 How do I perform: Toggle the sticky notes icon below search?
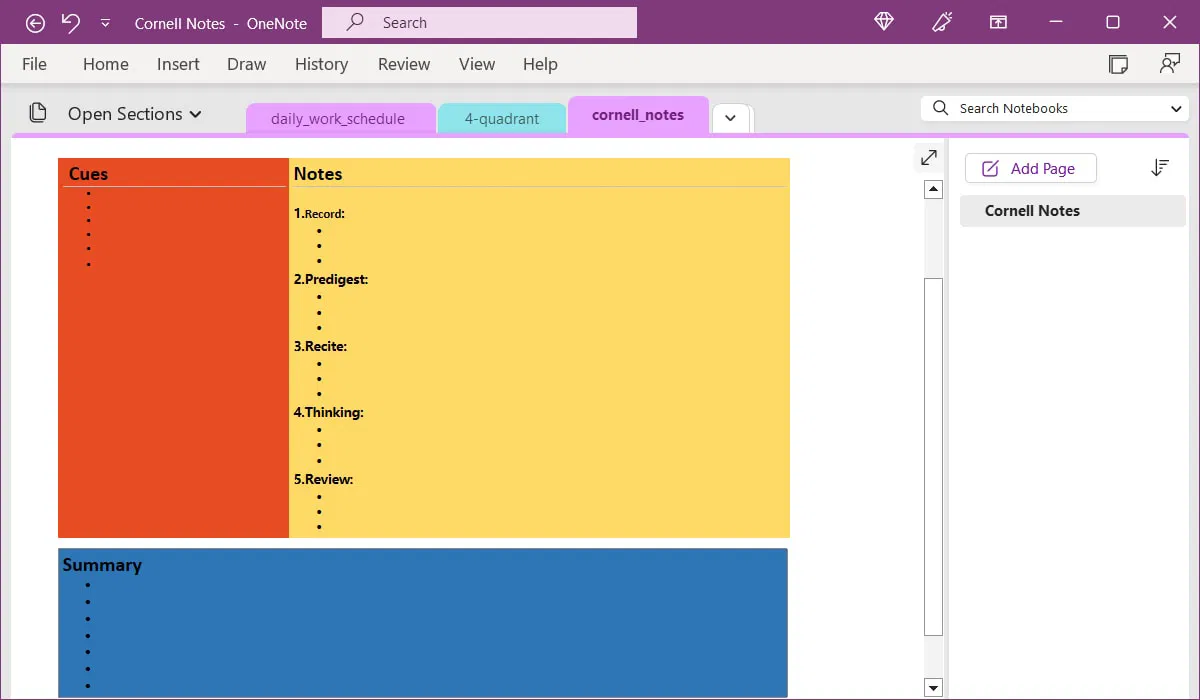point(1118,63)
